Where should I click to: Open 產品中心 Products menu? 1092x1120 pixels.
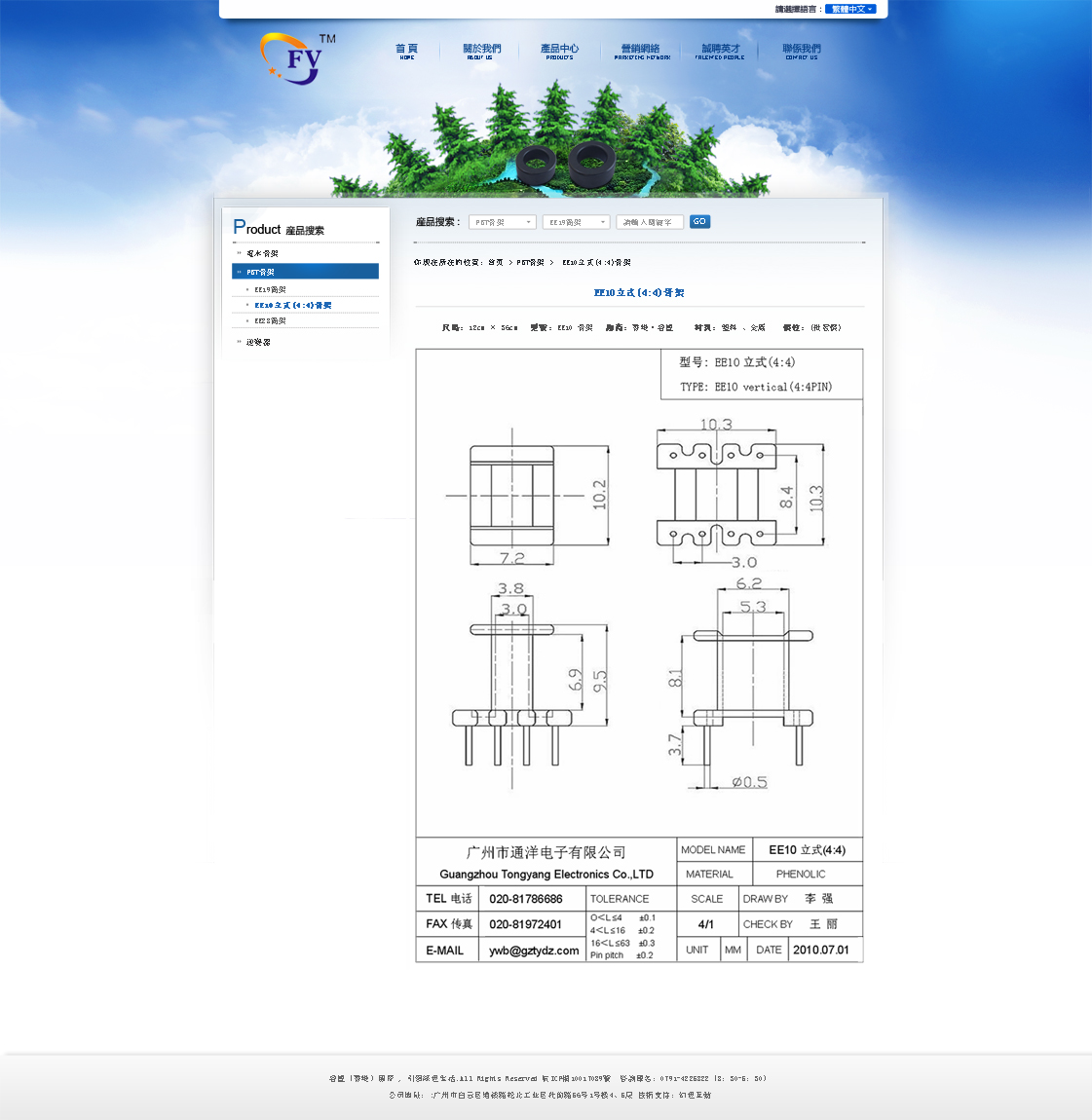pos(559,52)
